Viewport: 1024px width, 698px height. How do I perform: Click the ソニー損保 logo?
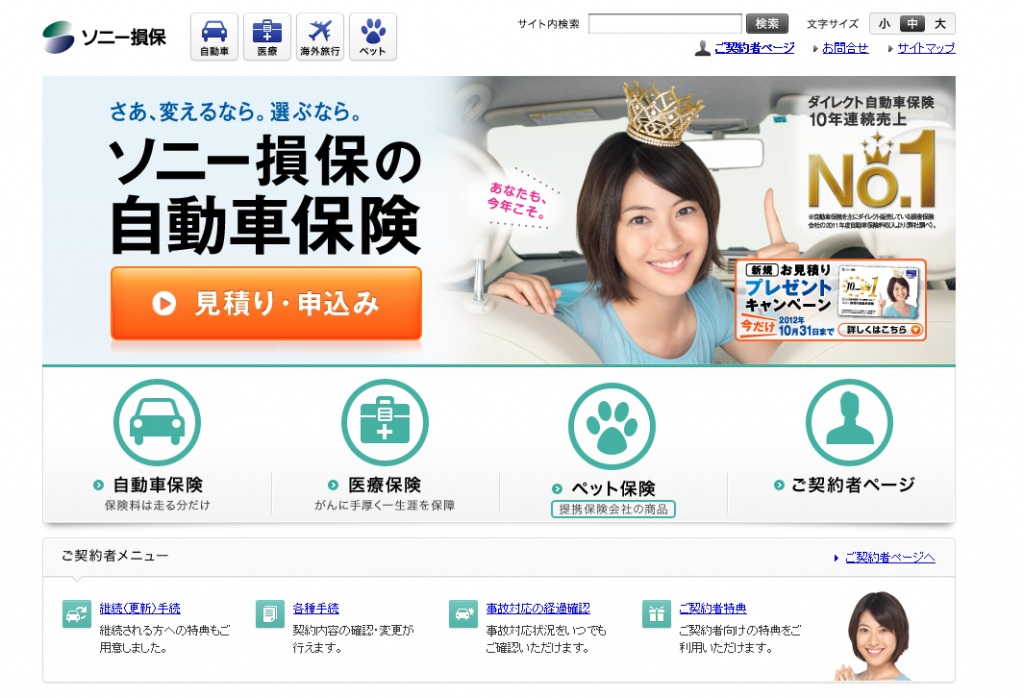click(x=104, y=37)
